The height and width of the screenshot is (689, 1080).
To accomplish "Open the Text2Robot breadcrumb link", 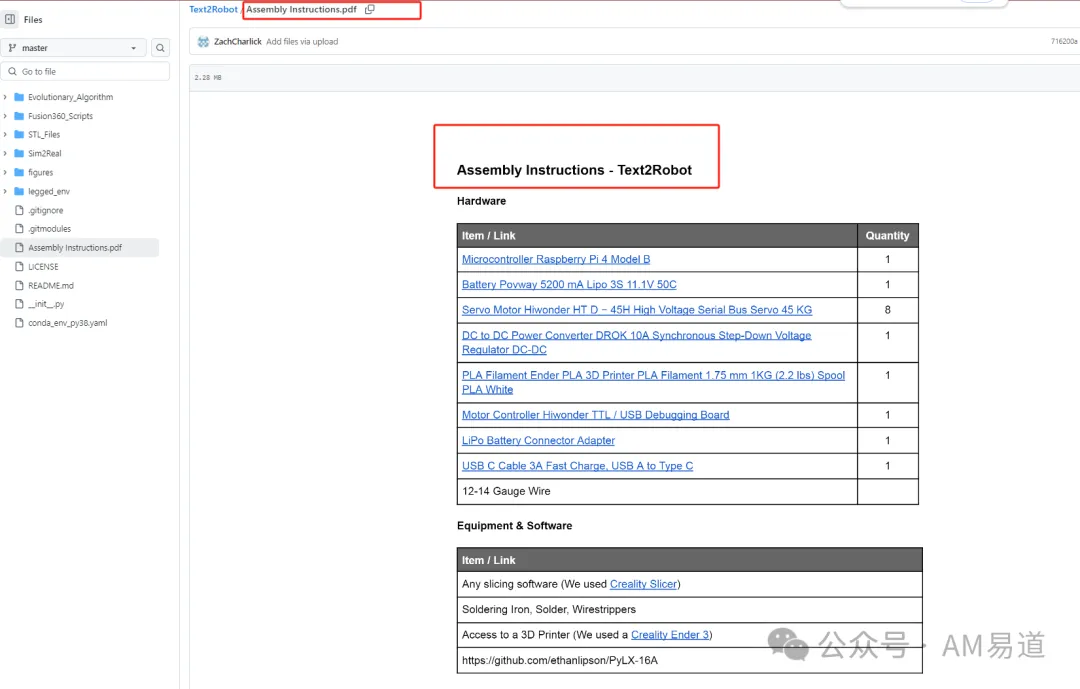I will [214, 10].
